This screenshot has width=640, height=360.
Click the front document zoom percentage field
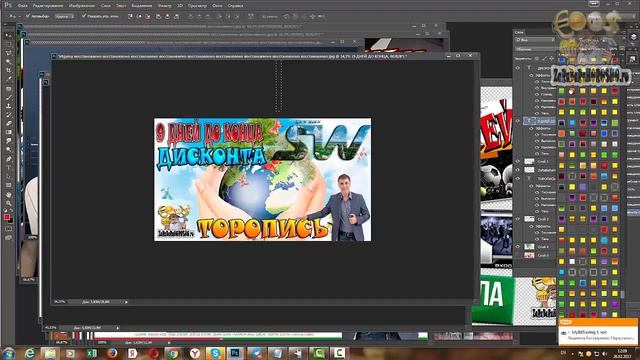pyautogui.click(x=60, y=302)
